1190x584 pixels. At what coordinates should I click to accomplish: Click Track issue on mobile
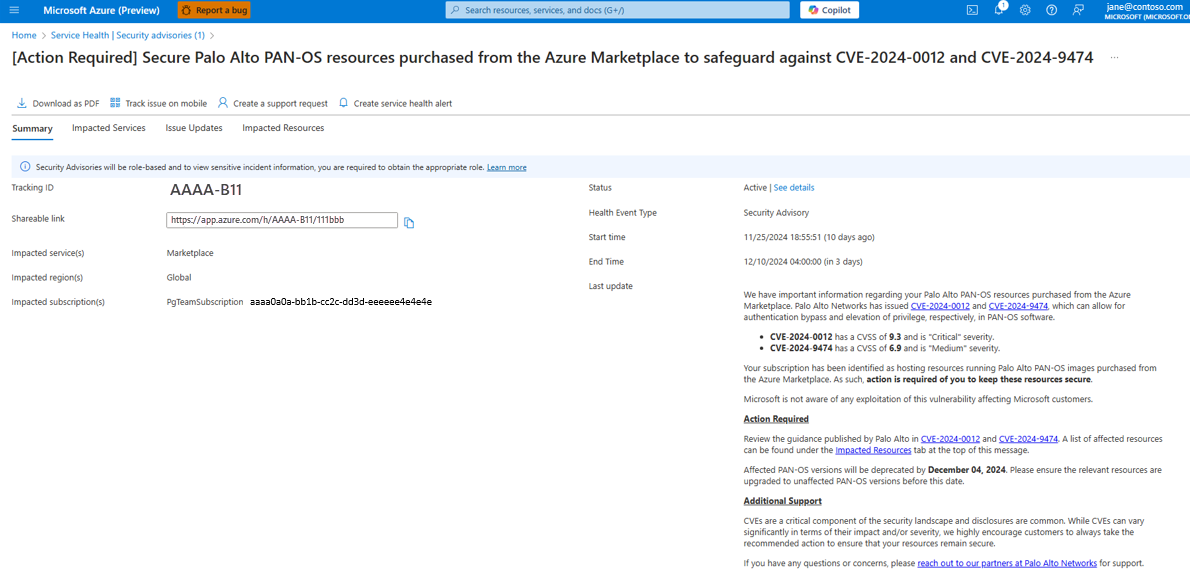(158, 103)
